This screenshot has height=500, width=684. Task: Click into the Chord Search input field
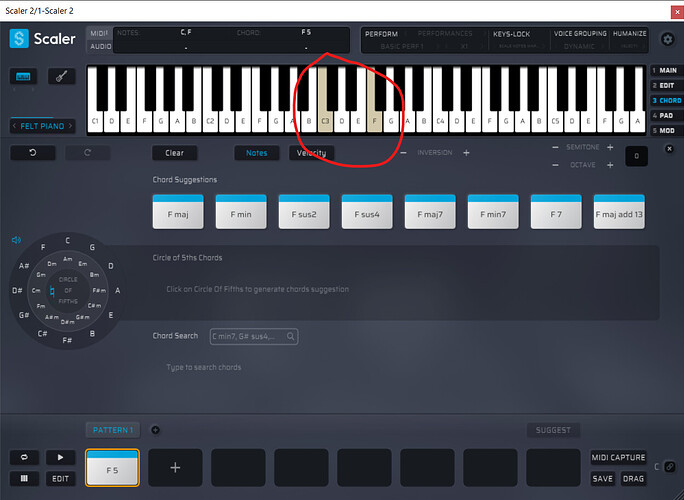tap(254, 336)
